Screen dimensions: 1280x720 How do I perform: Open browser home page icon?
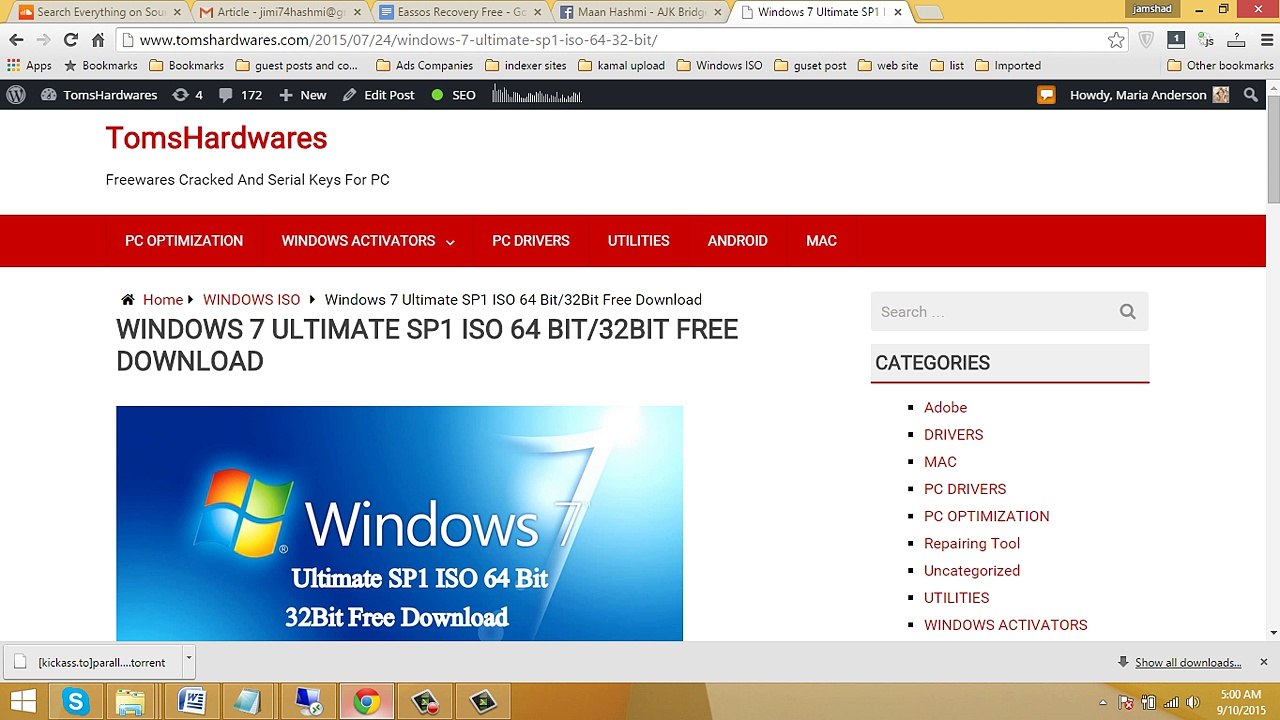click(98, 40)
